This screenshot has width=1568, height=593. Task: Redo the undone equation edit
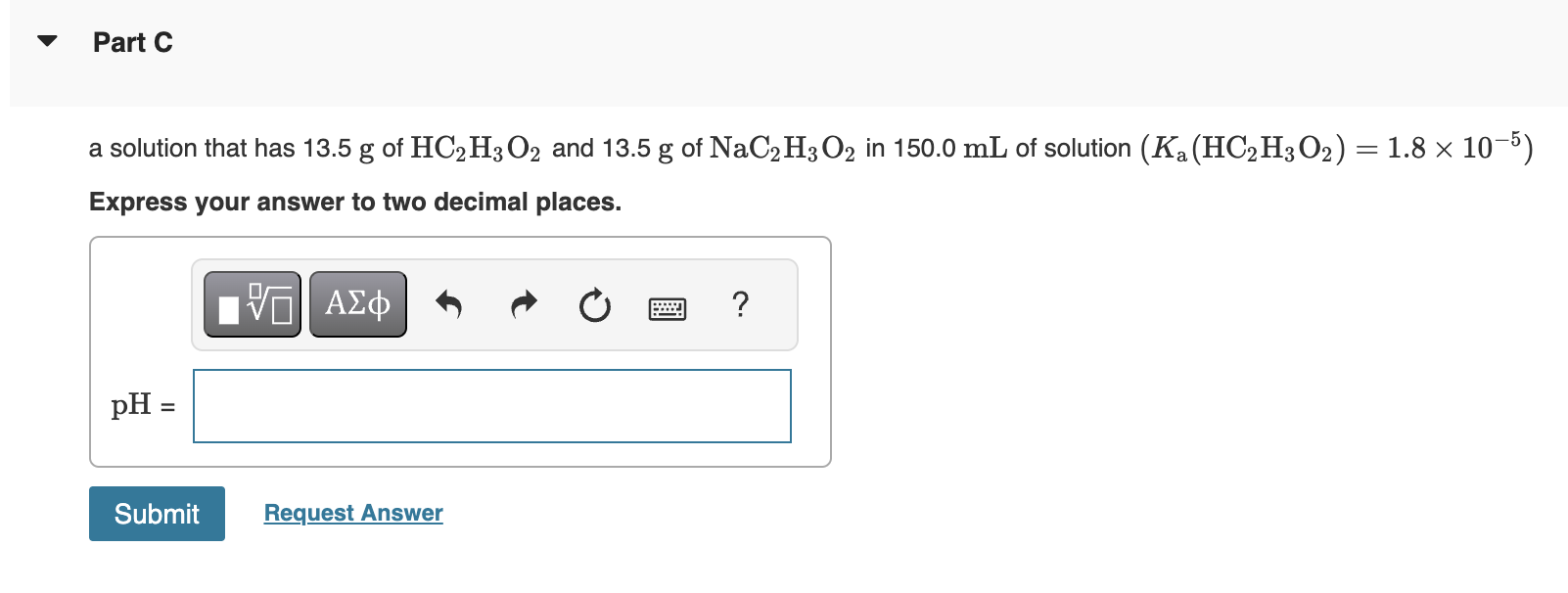pyautogui.click(x=523, y=306)
